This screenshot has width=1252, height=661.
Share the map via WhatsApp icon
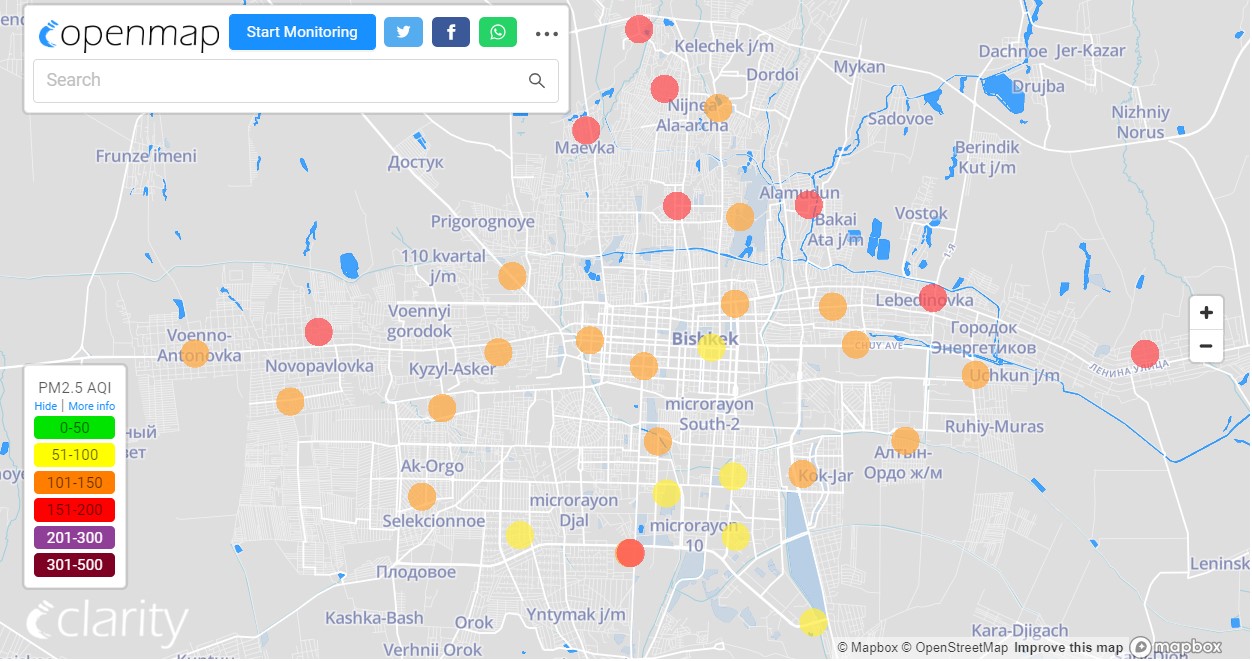498,32
